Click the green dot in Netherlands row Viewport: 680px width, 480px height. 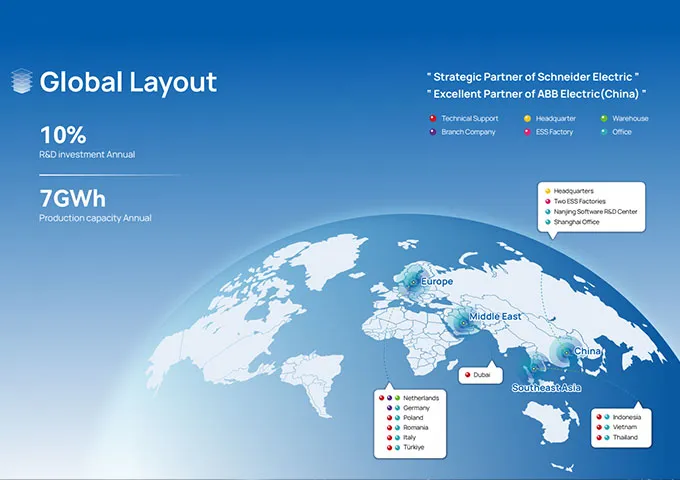pyautogui.click(x=397, y=398)
